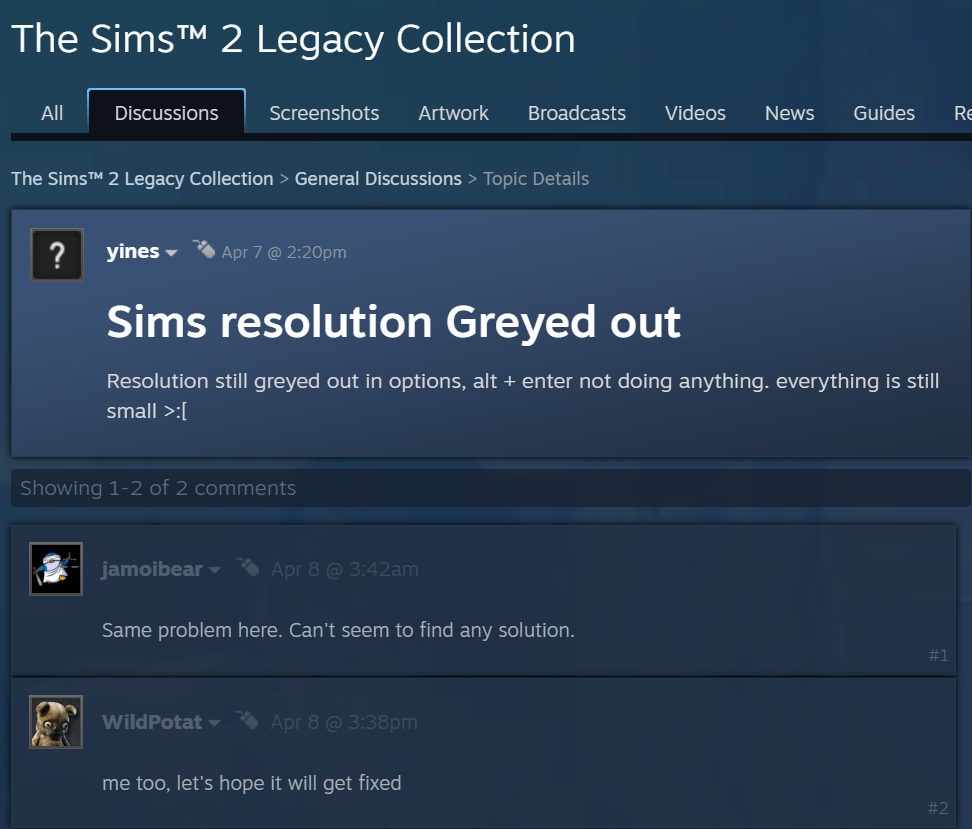The width and height of the screenshot is (972, 829).
Task: Click yines' question mark avatar
Action: 56,254
